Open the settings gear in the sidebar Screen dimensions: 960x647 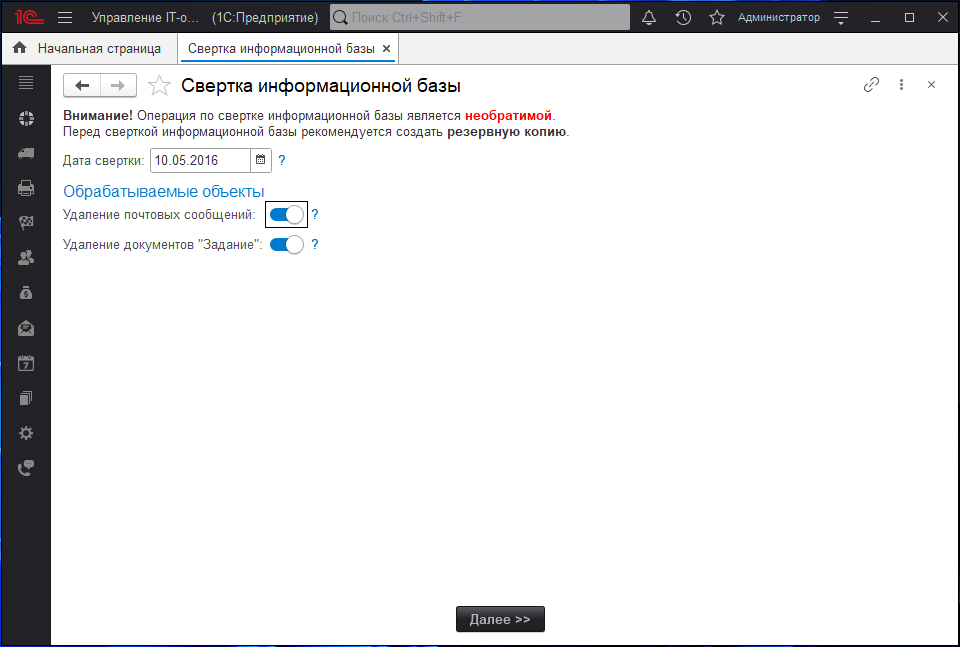pyautogui.click(x=26, y=433)
